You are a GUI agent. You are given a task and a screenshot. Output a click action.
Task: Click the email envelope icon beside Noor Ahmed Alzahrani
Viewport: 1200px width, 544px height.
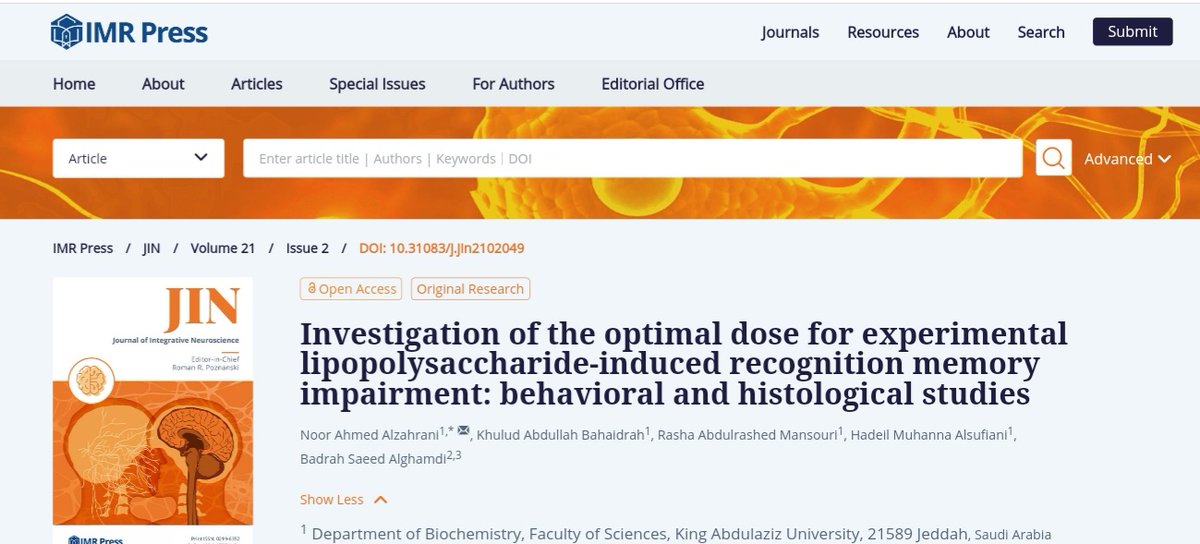tap(464, 429)
